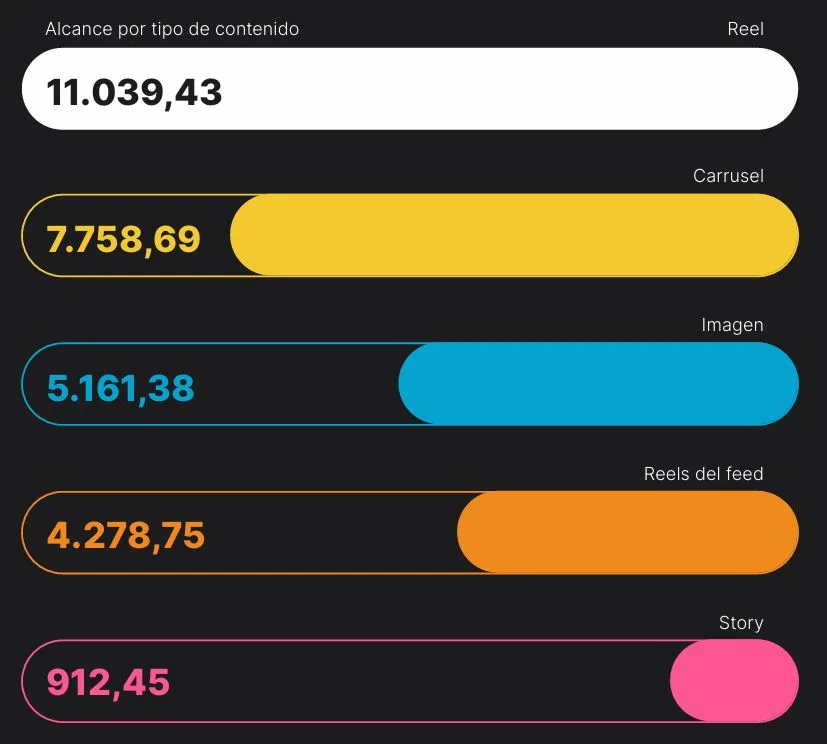
Task: Click the Alcance por tipo de contenido title
Action: 172,28
